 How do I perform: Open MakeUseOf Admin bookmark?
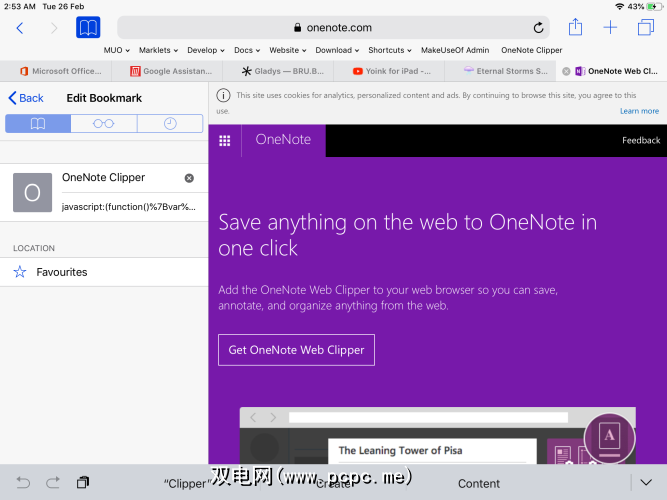tap(455, 50)
